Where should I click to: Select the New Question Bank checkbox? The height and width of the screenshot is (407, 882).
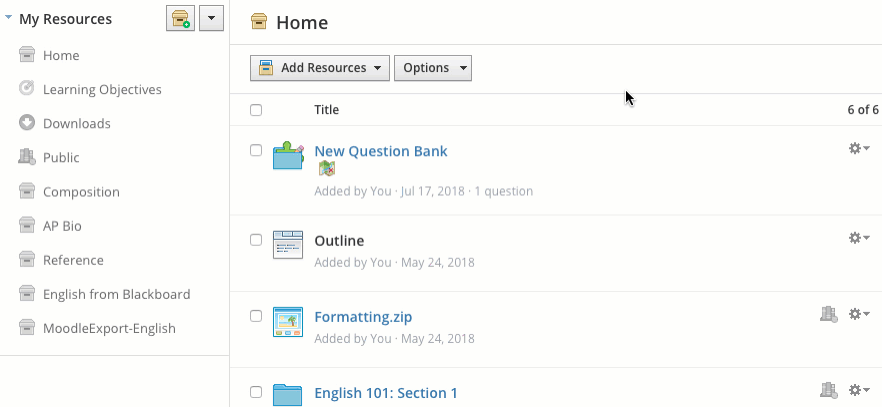point(256,151)
